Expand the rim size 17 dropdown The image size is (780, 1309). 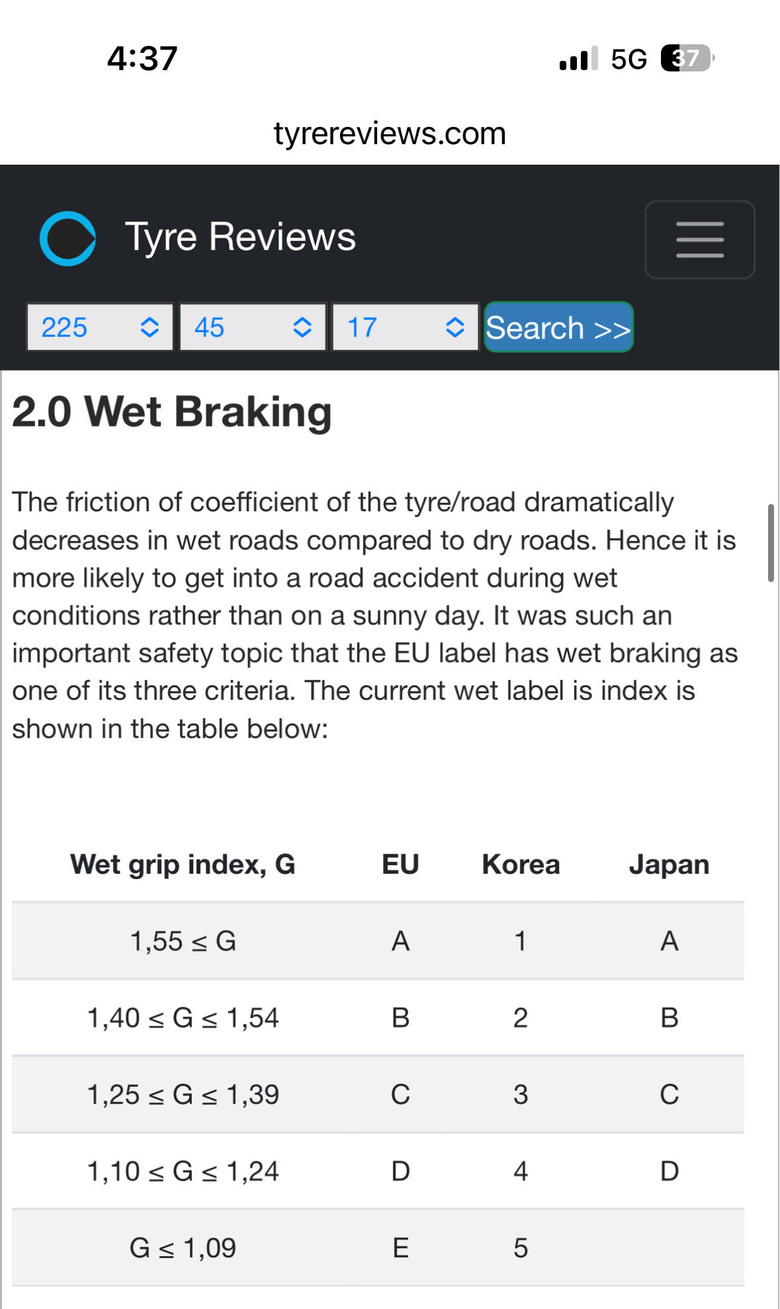coord(405,327)
